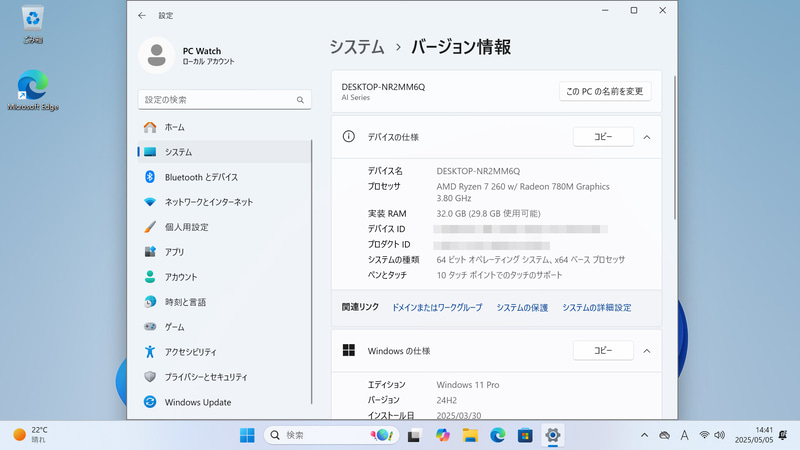
Task: Open アクセシビリティ in the sidebar
Action: (224, 352)
